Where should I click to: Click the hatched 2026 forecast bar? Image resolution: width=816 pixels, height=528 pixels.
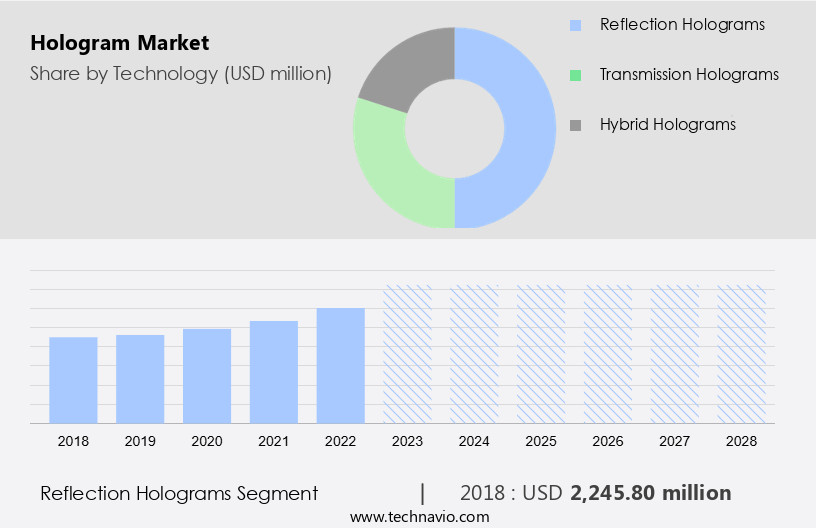tap(608, 354)
